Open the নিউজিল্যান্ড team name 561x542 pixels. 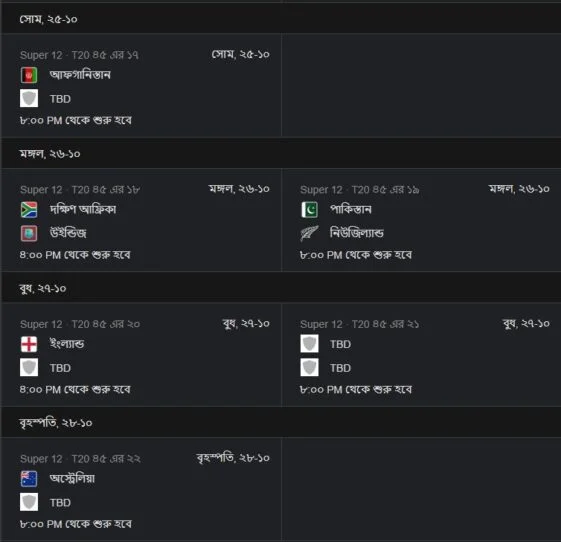click(x=357, y=233)
